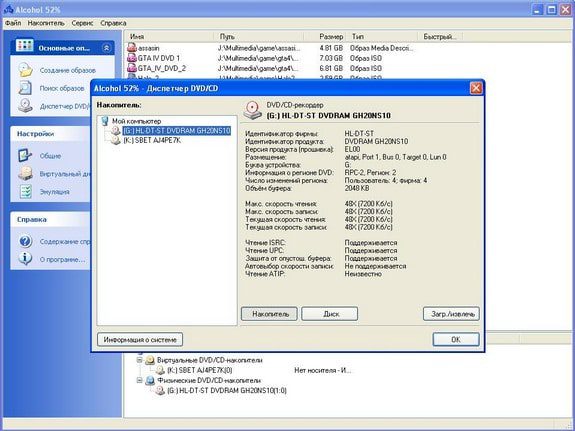This screenshot has width=575, height=431.
Task: Click the Загр./извлечь button
Action: coord(451,314)
